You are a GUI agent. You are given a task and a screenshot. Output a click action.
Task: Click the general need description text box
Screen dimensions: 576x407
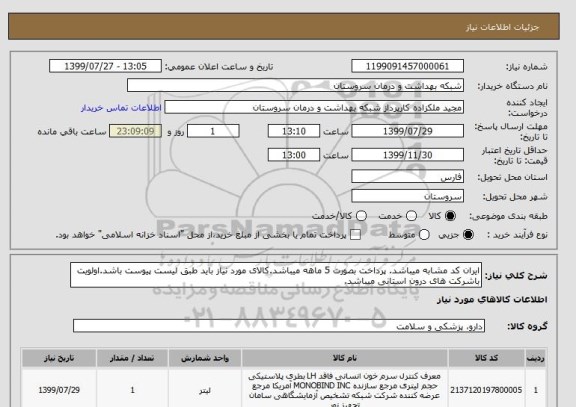coord(276,275)
